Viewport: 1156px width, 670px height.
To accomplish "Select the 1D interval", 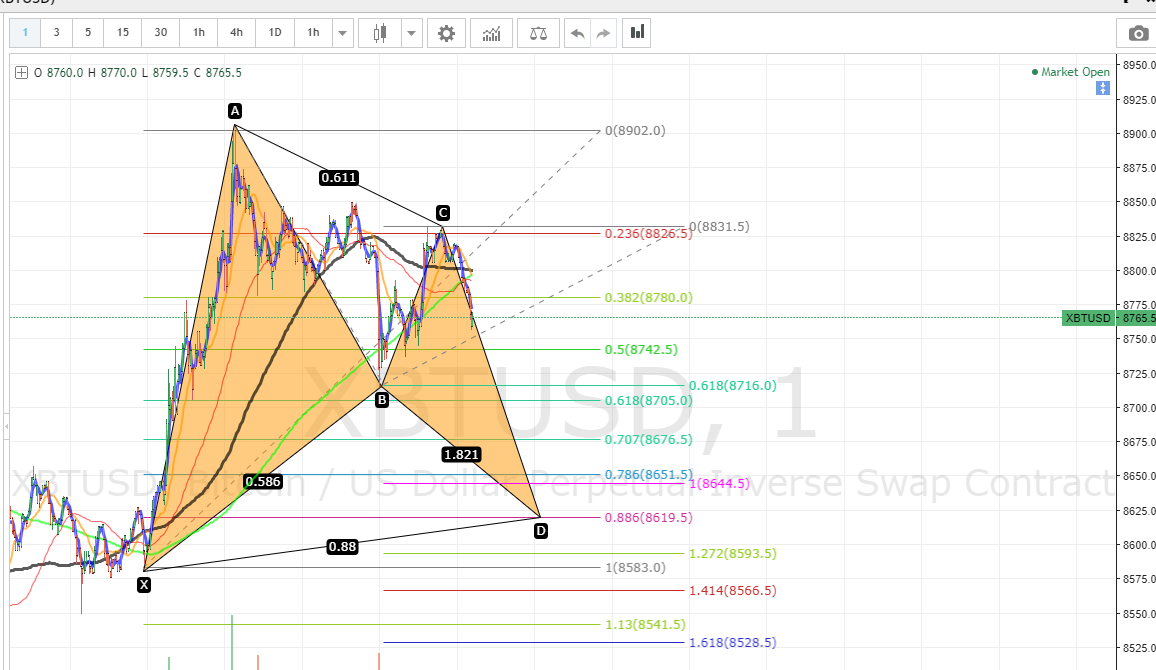I will [x=274, y=32].
